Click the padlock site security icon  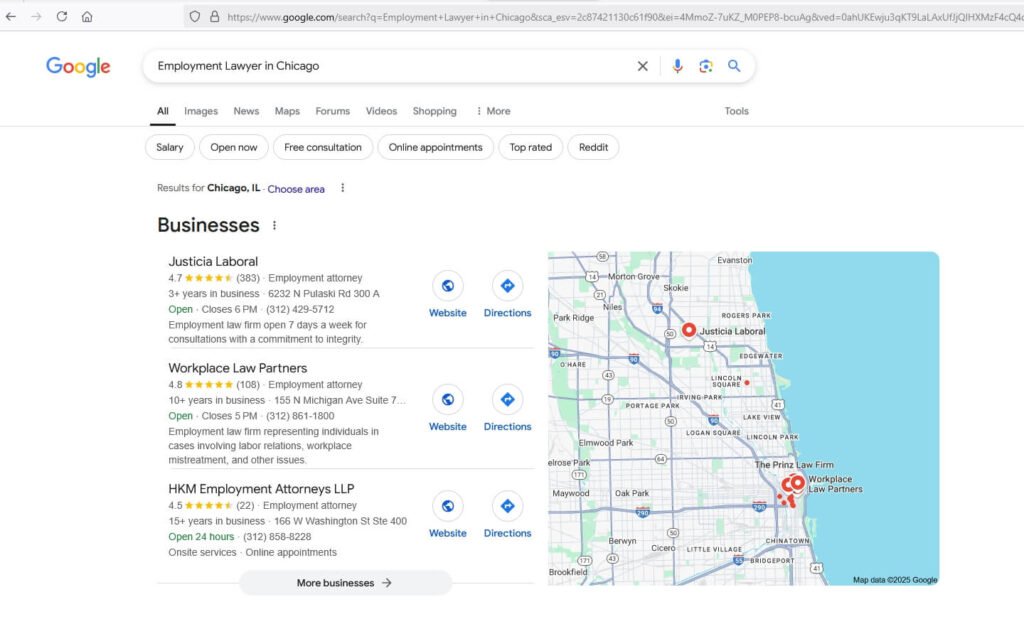click(x=214, y=17)
